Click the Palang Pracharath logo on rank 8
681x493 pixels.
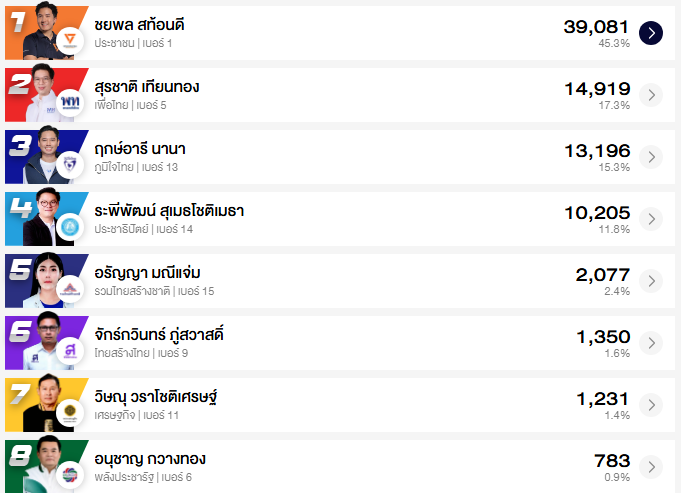coord(70,474)
